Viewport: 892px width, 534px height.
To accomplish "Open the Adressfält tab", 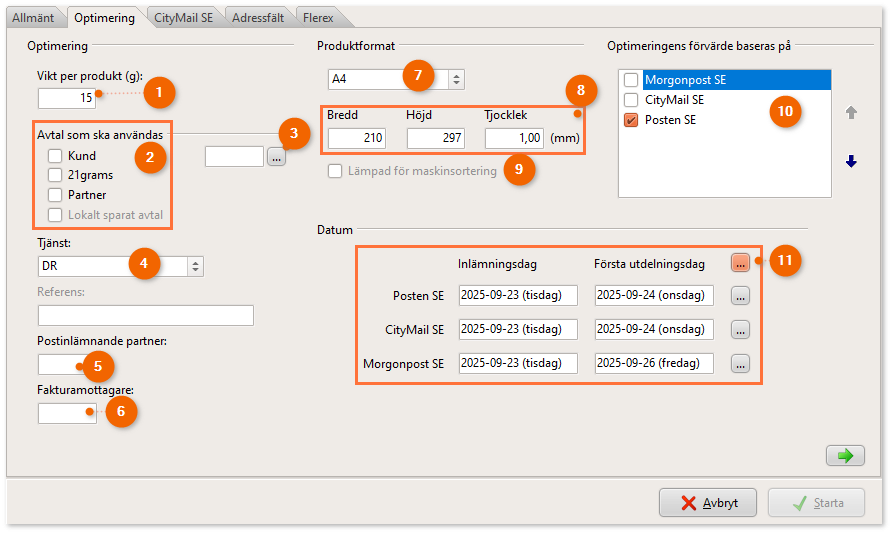I will coord(258,17).
